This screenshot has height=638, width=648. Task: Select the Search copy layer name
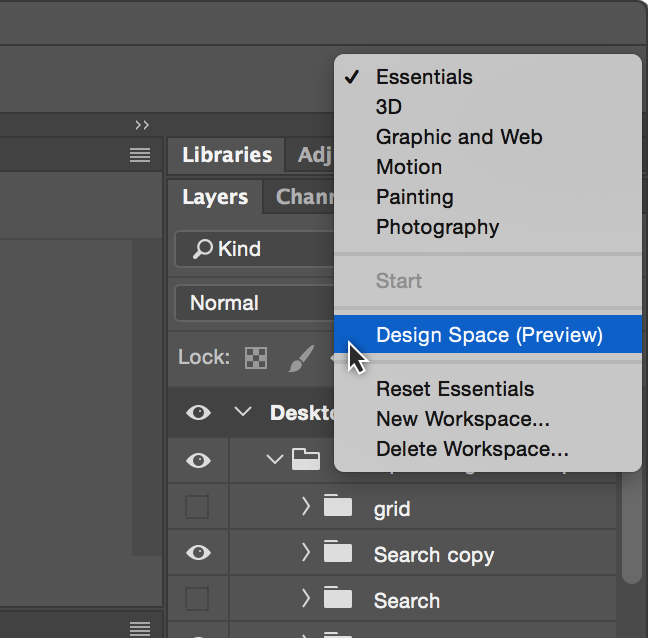[434, 555]
